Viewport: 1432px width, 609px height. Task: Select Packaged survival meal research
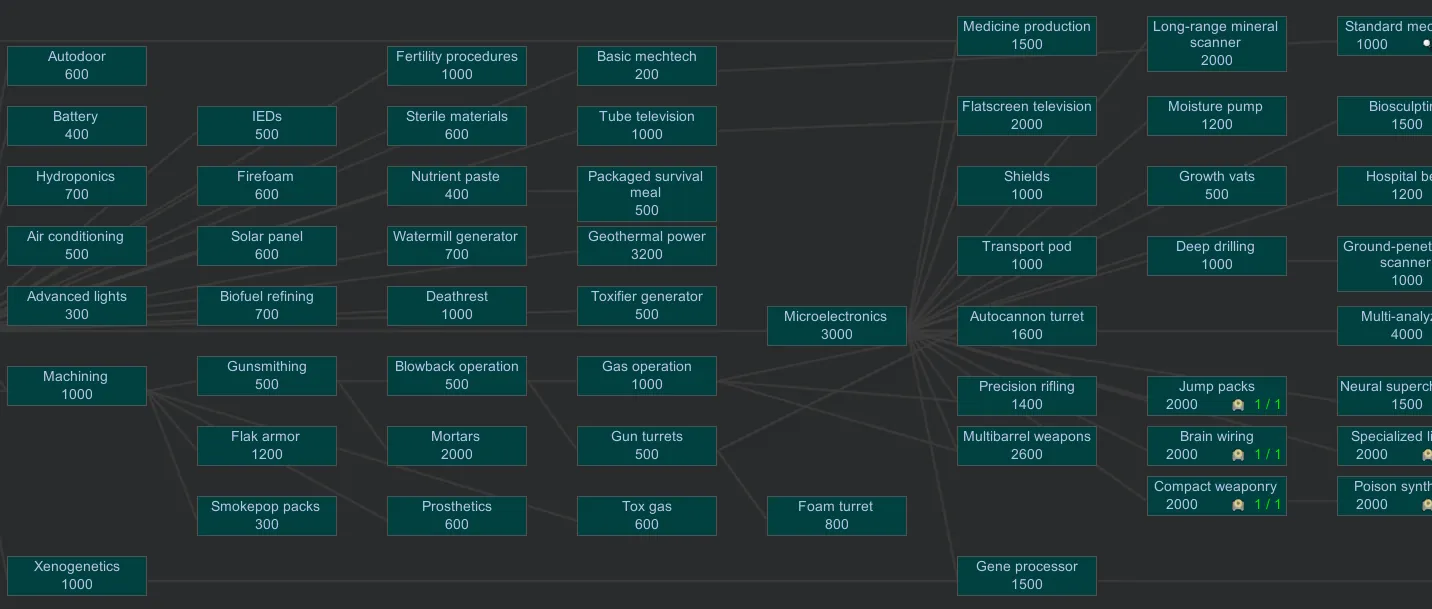(646, 194)
